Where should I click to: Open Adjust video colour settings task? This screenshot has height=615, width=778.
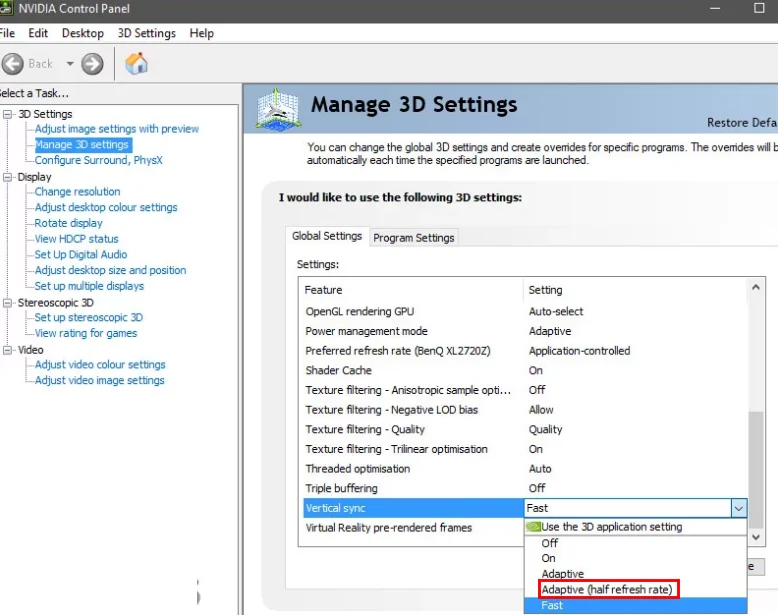pos(100,365)
